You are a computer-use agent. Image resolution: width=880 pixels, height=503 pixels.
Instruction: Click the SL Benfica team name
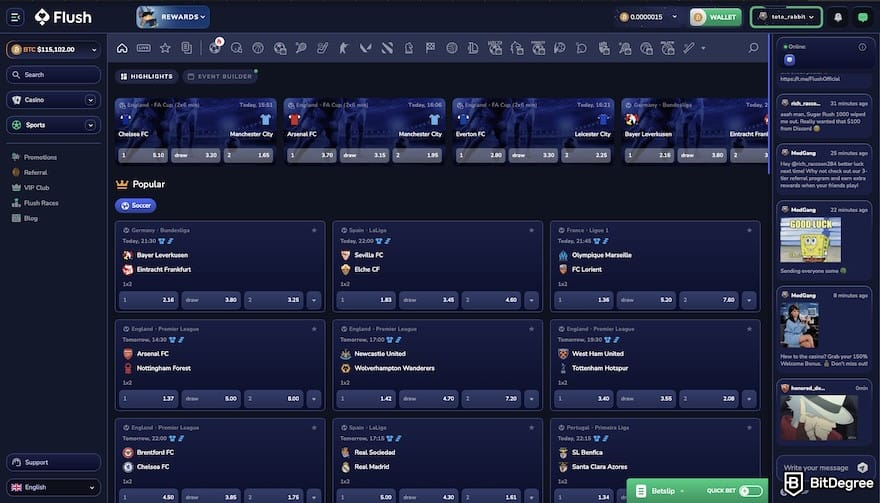(587, 452)
